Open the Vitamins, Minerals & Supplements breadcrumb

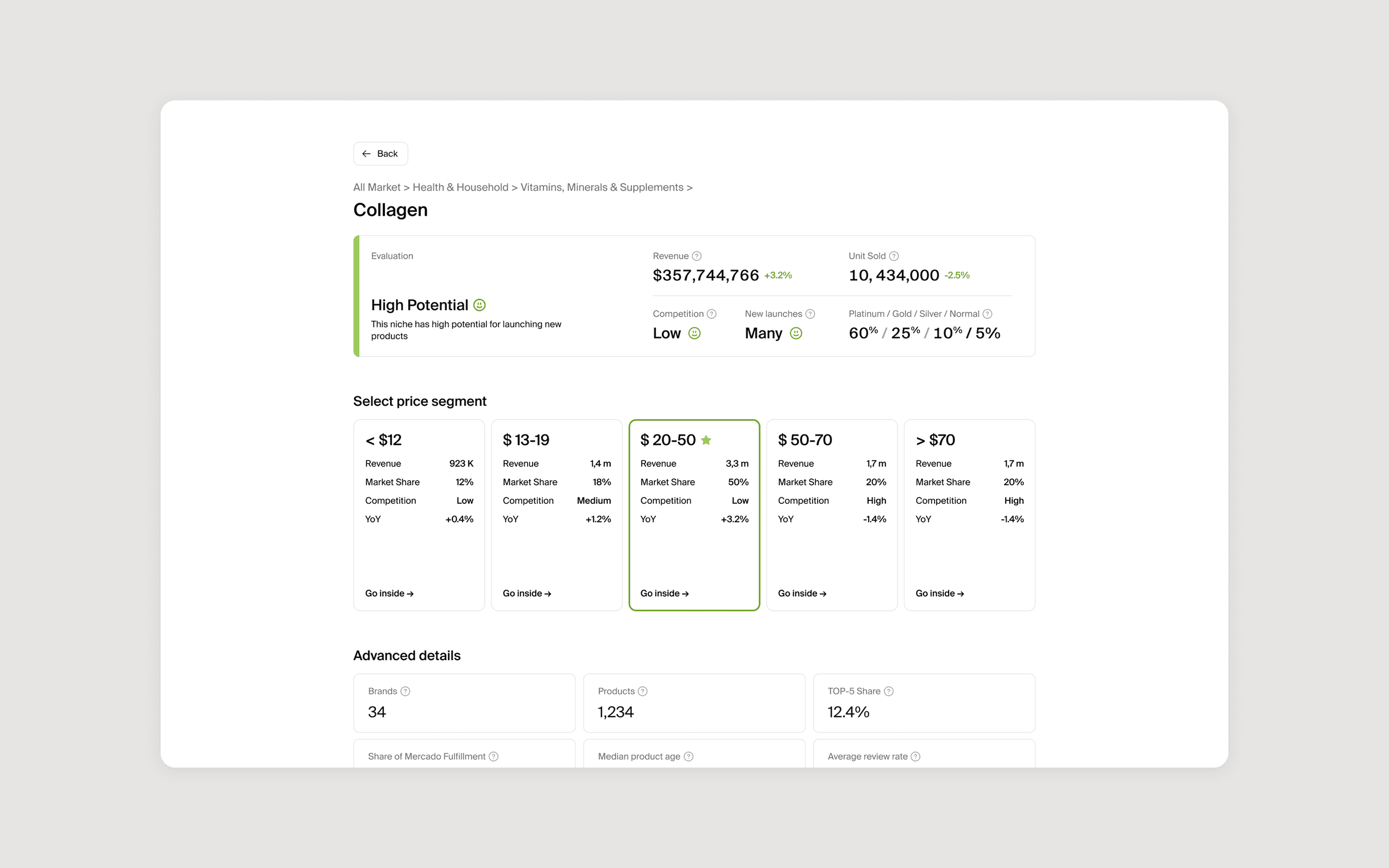(x=601, y=188)
